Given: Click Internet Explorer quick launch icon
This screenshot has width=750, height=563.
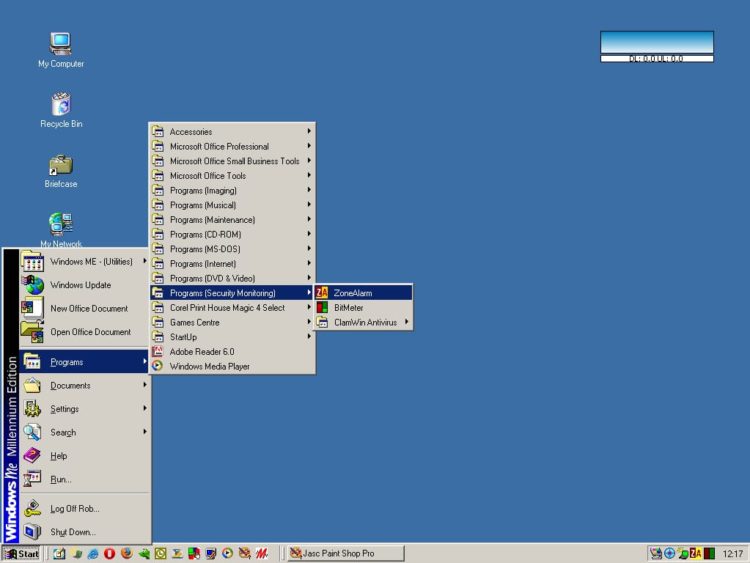Looking at the screenshot, I should [92, 553].
